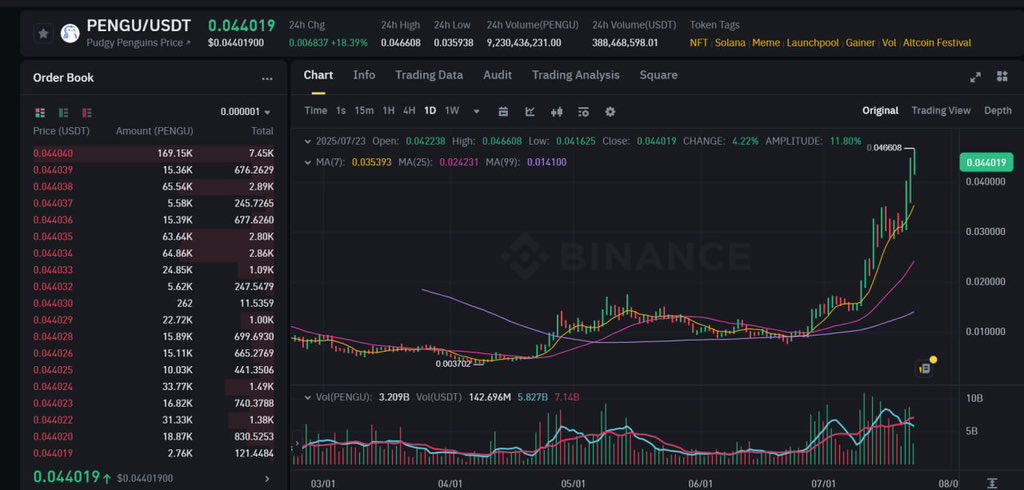Click the NFT token tag

point(699,43)
